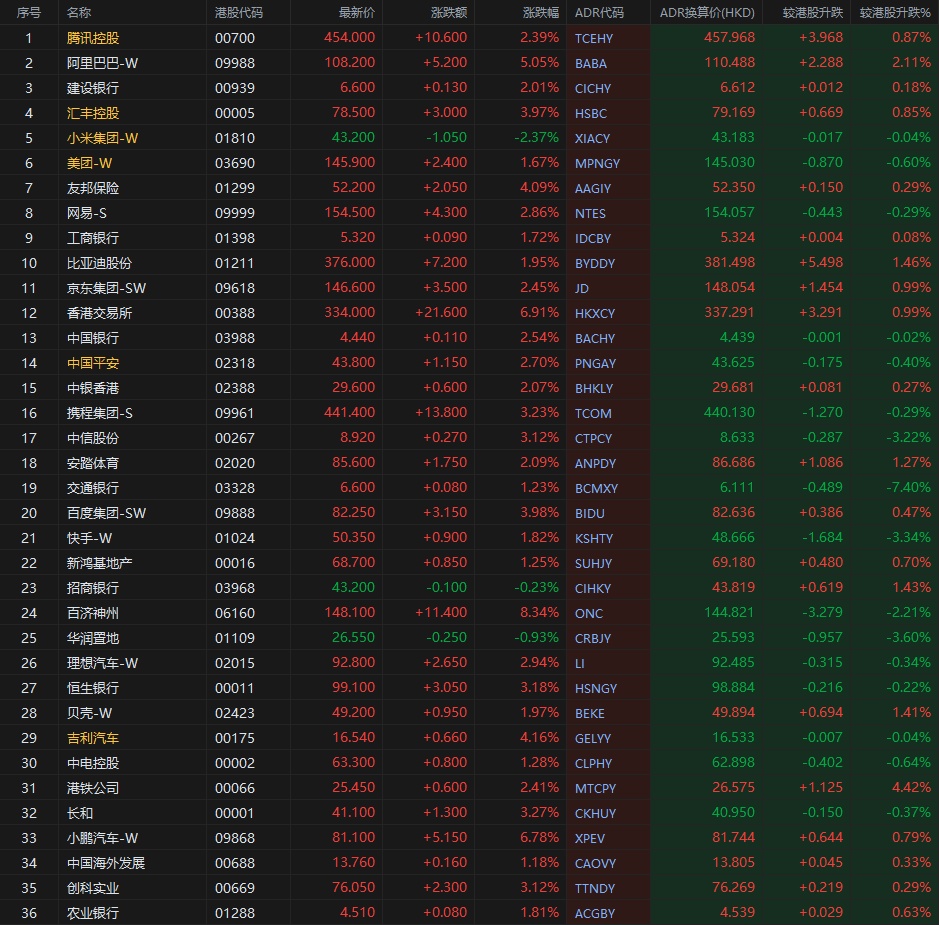Click the 中银香港 stock name
This screenshot has width=939, height=925.
click(93, 388)
